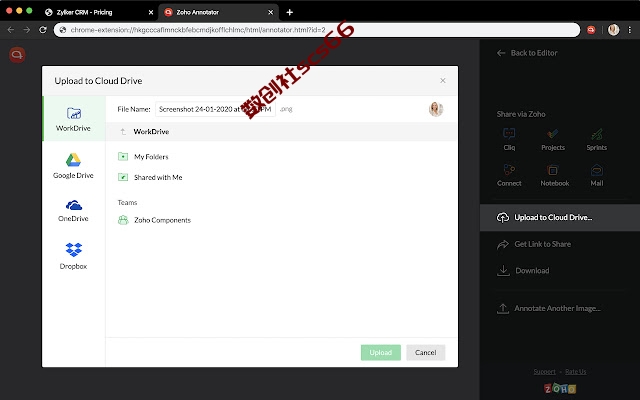Choose Dropbox cloud service
This screenshot has height=400, width=640.
tap(73, 256)
